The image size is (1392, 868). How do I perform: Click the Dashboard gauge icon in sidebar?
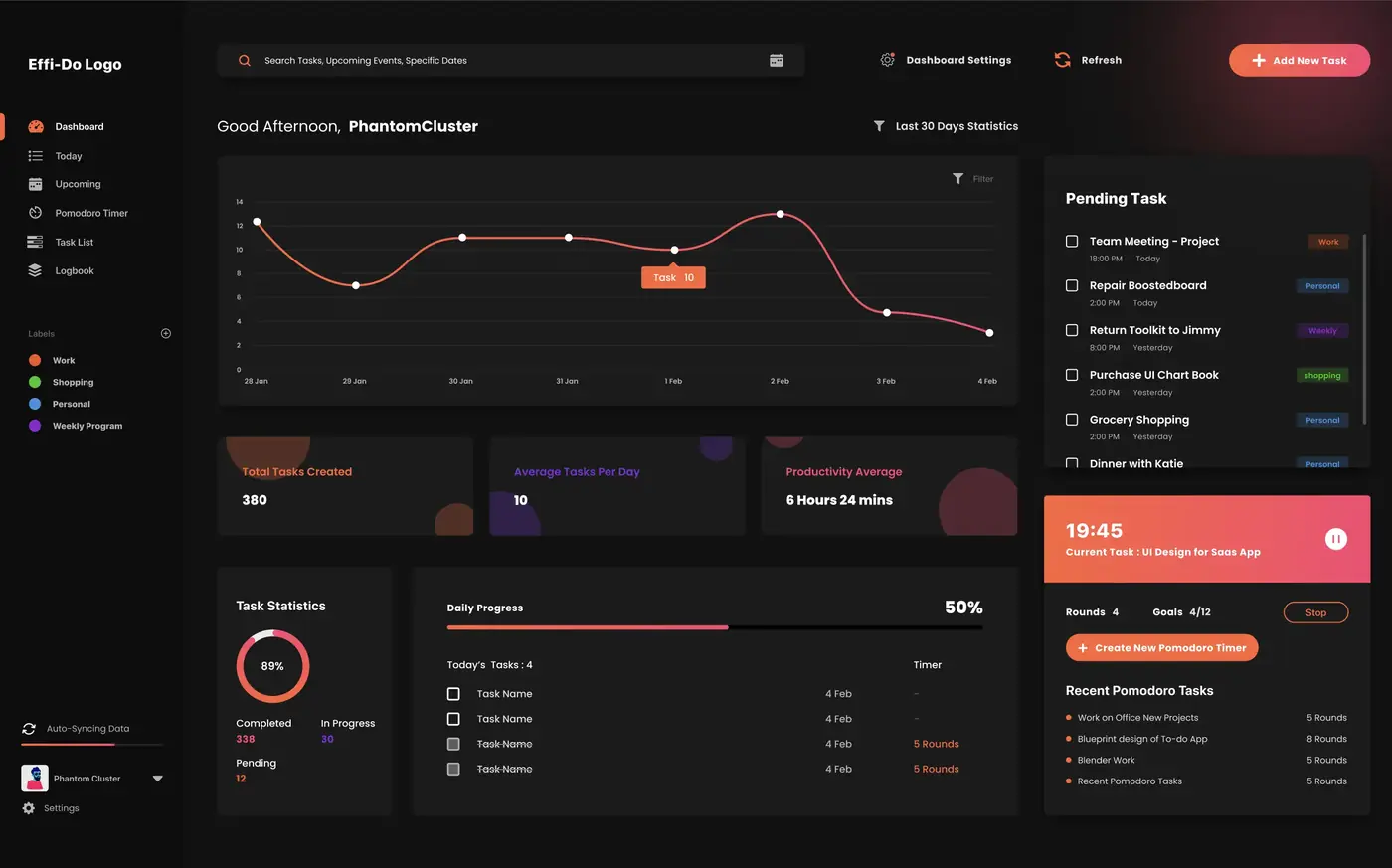pos(36,126)
